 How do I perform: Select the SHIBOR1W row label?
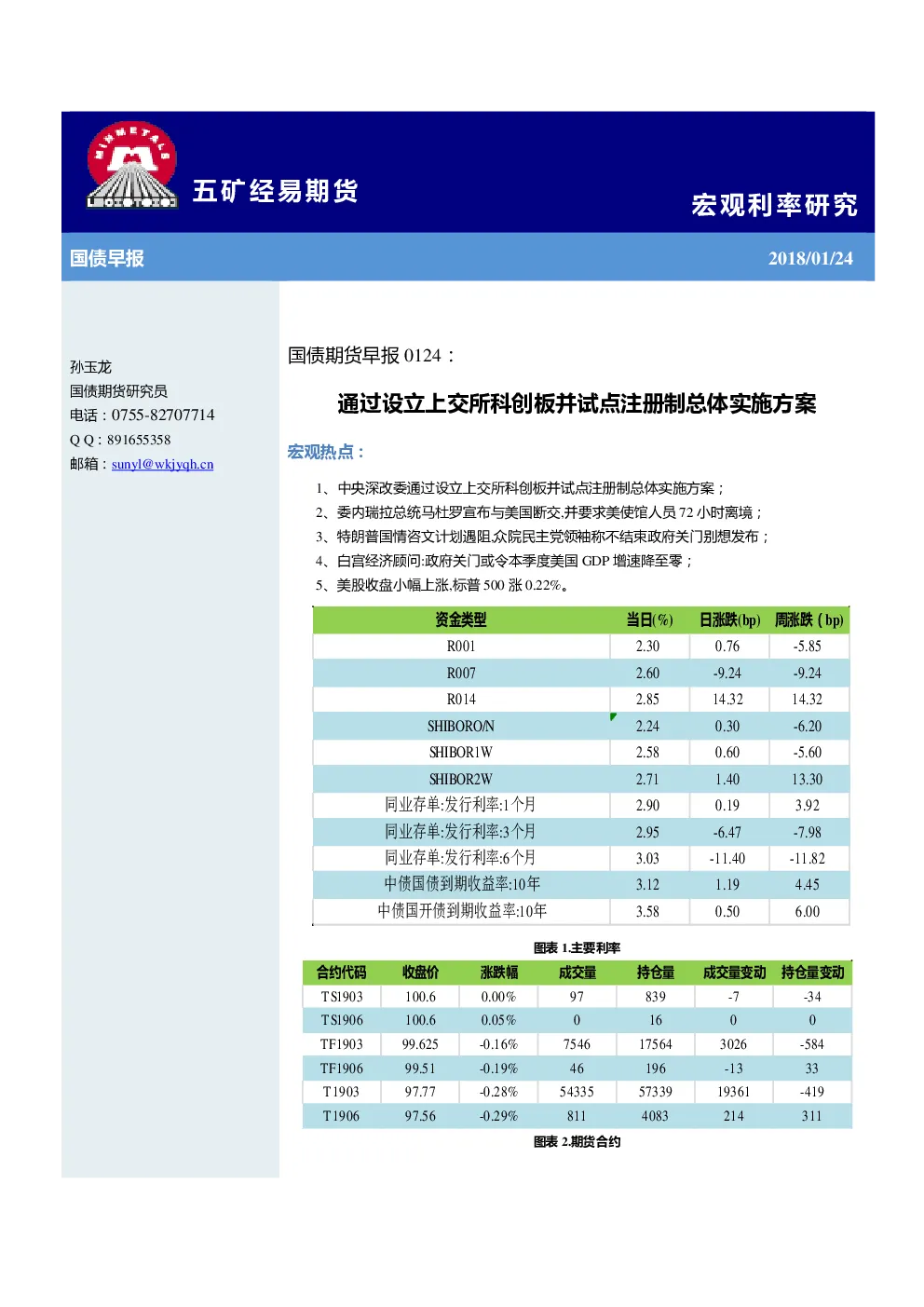click(461, 753)
